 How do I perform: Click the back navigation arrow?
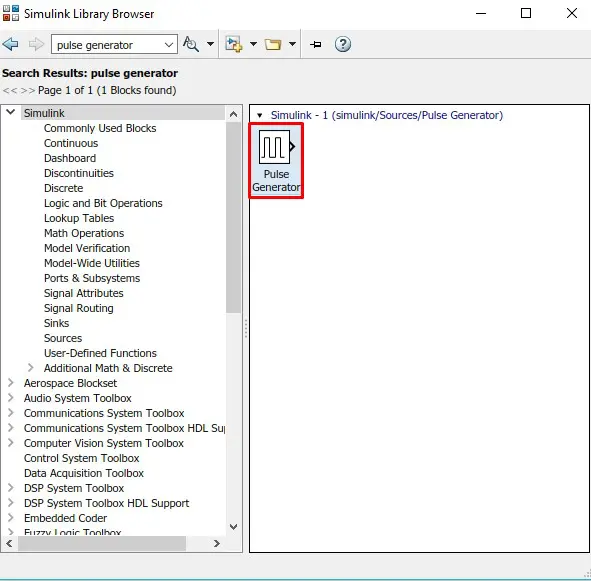point(10,44)
